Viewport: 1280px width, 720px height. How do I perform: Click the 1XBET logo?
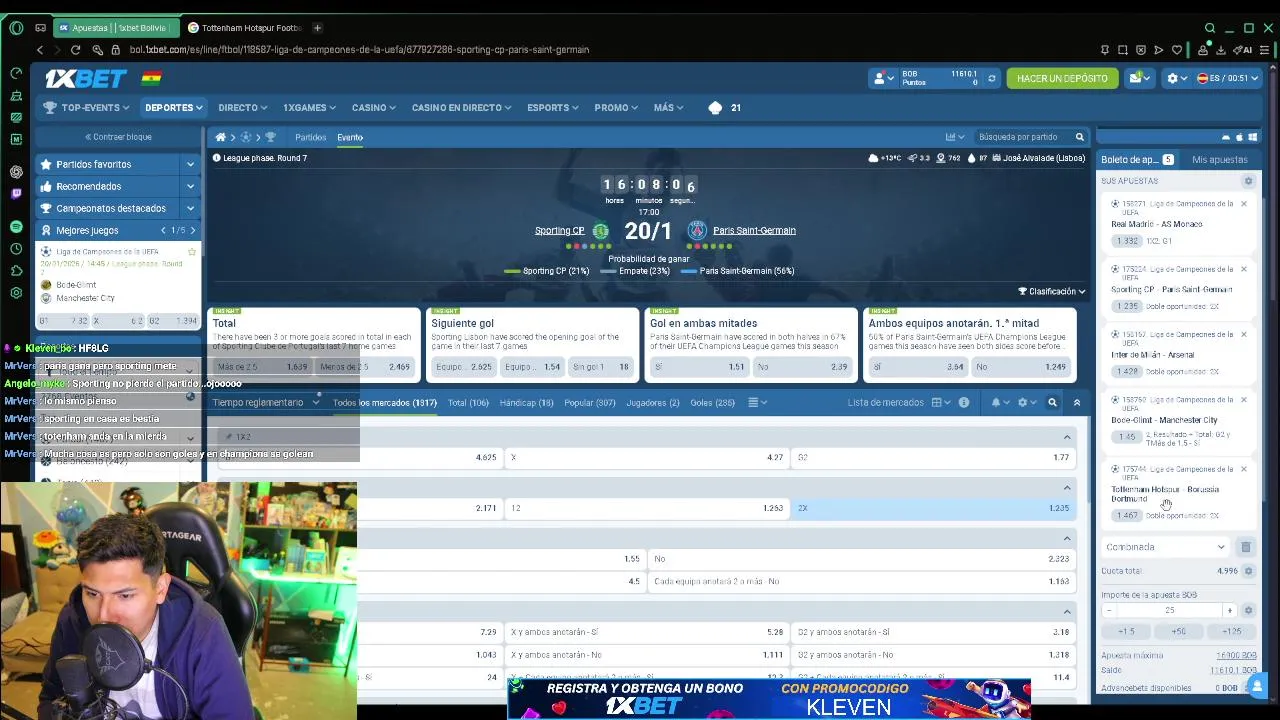pos(85,78)
